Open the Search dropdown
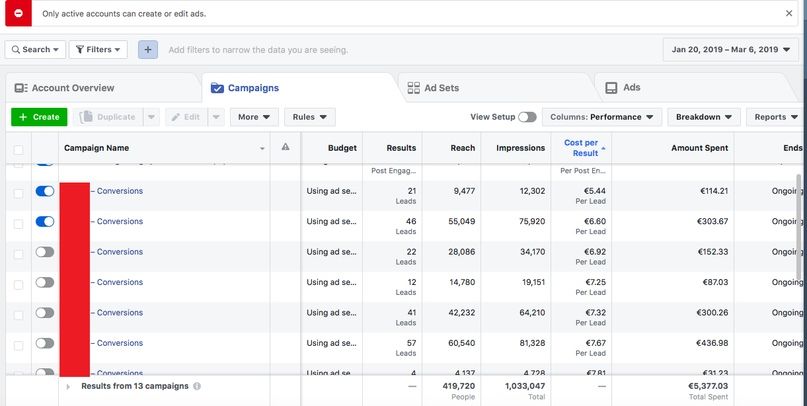The image size is (807, 406). click(x=36, y=49)
